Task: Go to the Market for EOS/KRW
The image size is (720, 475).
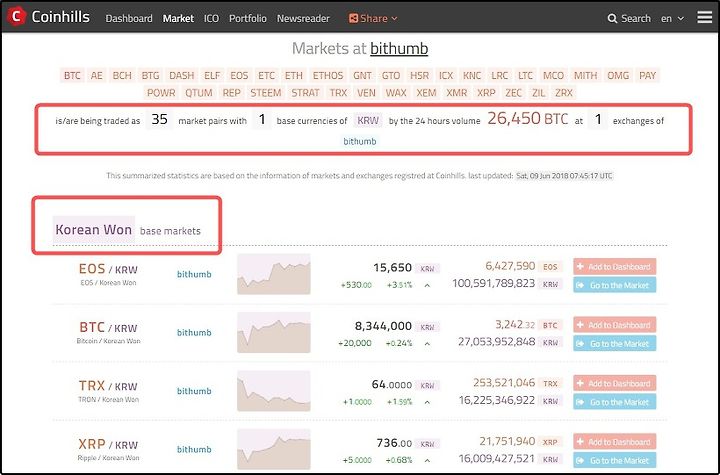Action: tap(614, 285)
